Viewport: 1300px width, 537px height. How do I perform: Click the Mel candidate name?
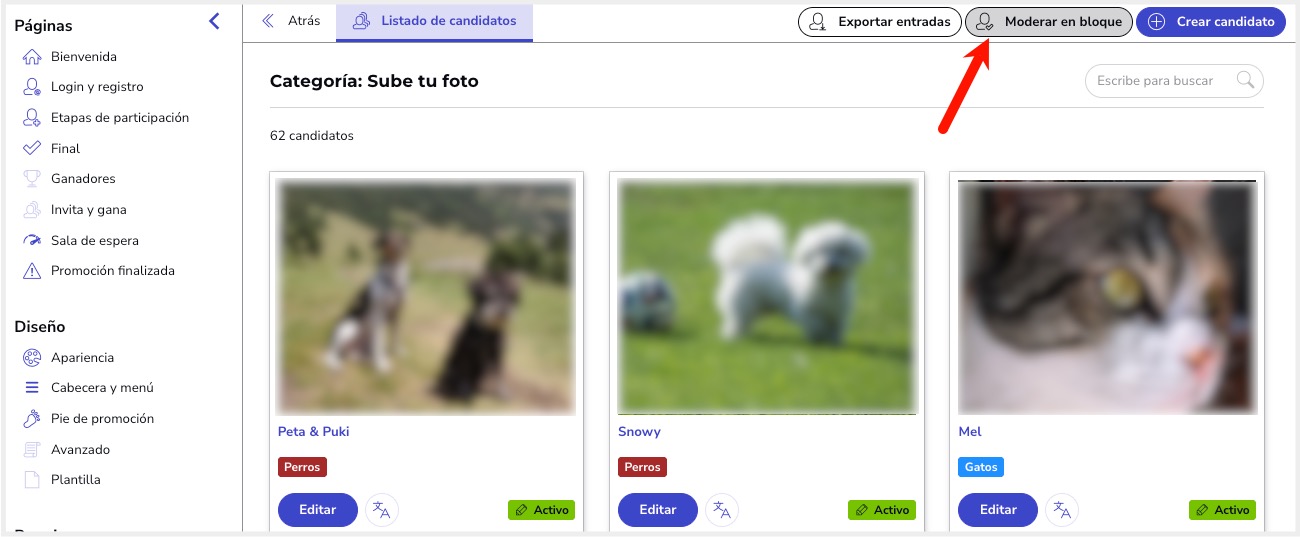(x=970, y=432)
